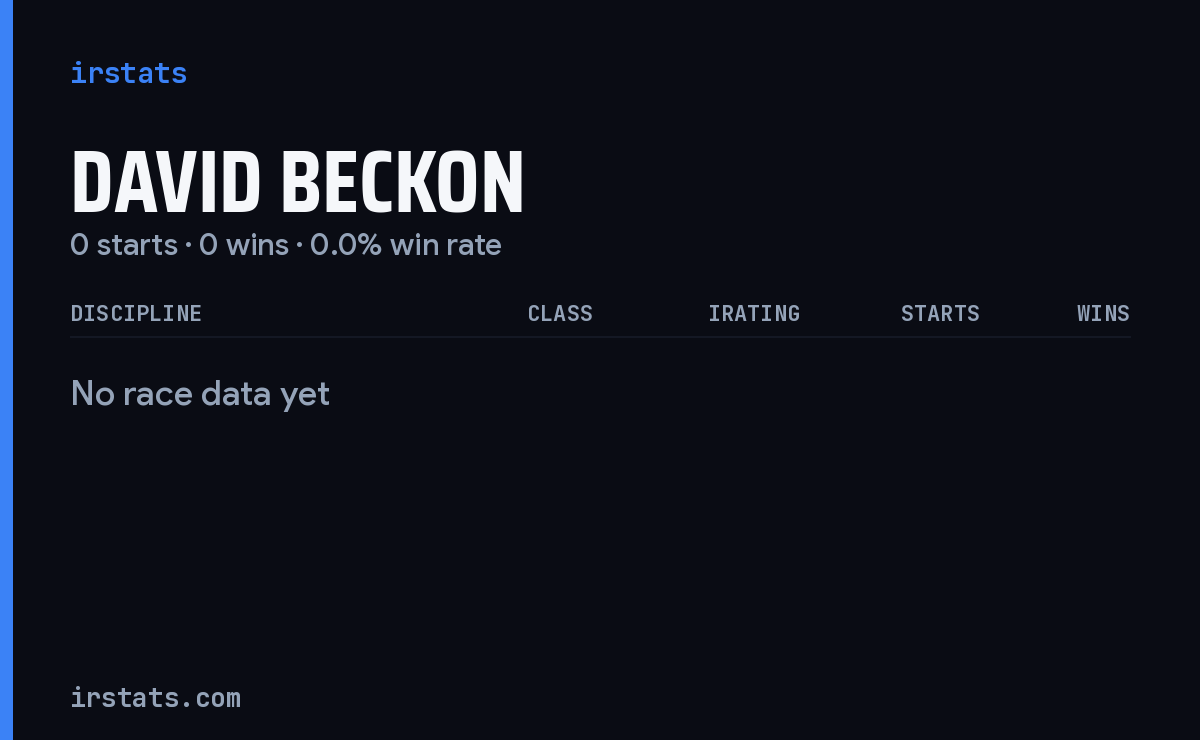Image resolution: width=1200 pixels, height=740 pixels.
Task: Click the dot separator after '0 starts'
Action: (188, 246)
